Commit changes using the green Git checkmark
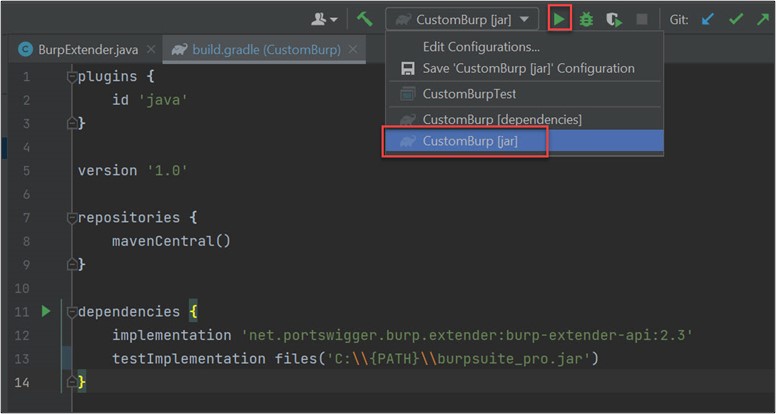 coord(735,19)
